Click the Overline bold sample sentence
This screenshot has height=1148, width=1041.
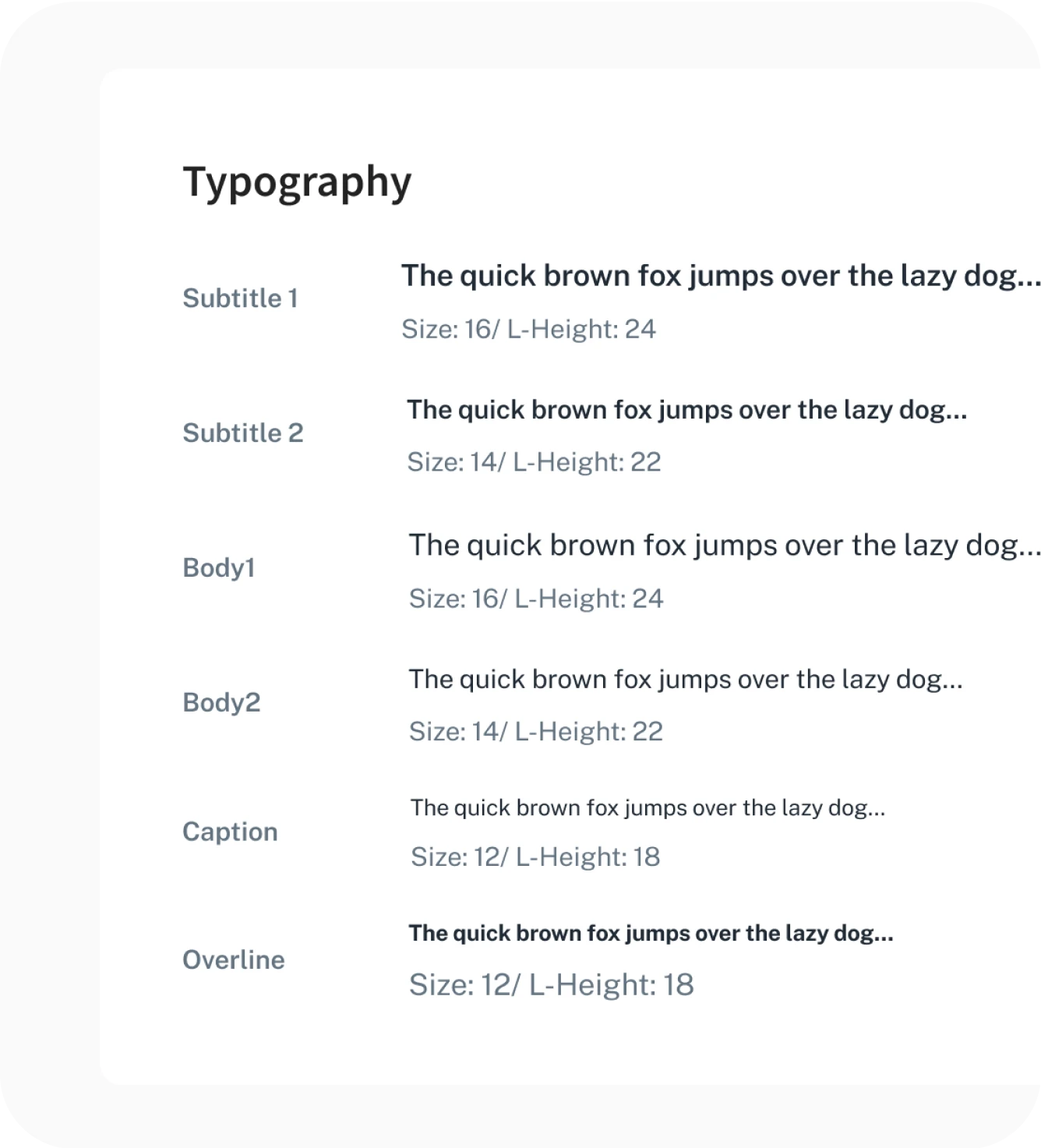(x=651, y=934)
